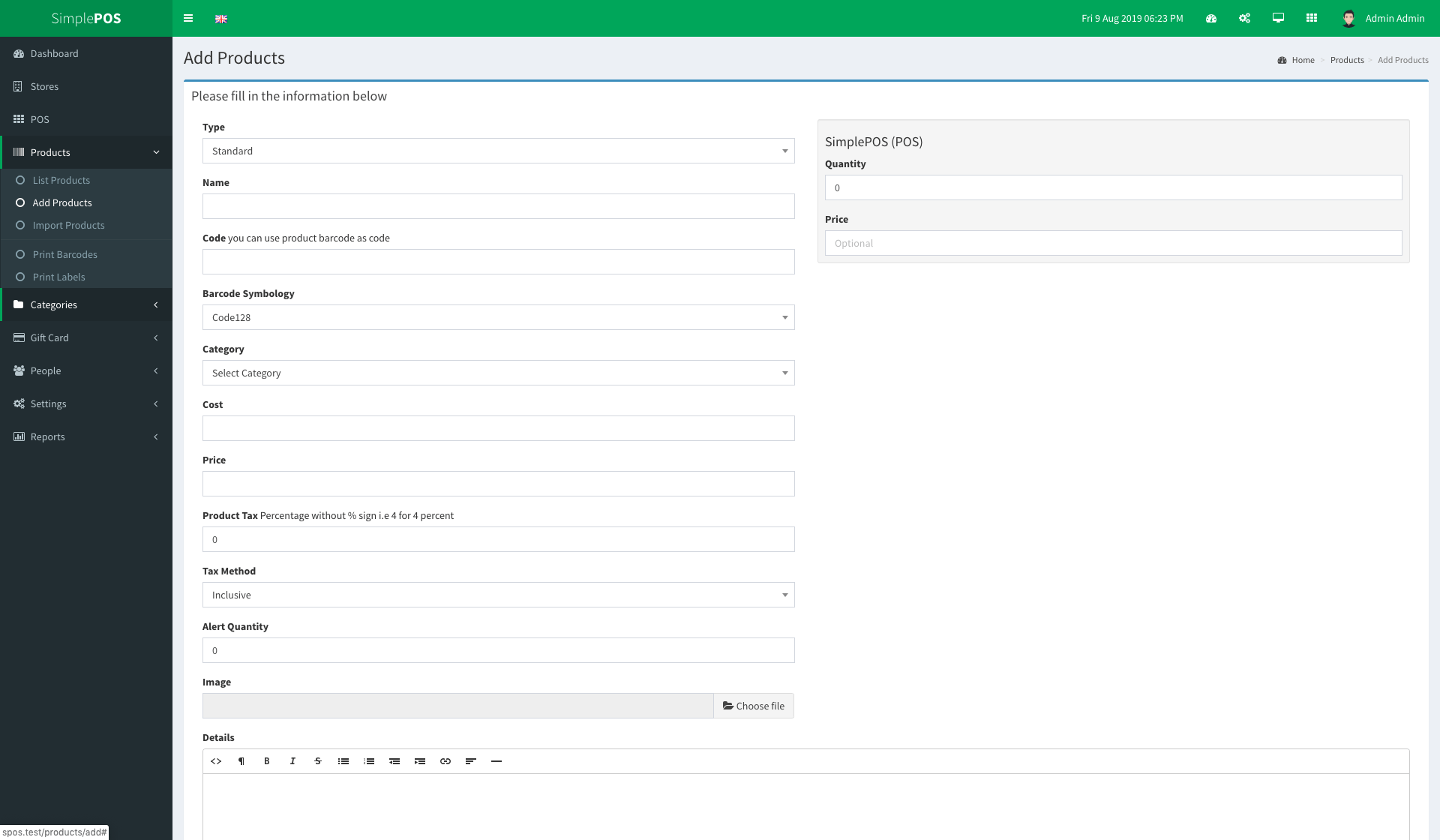Click the Code input field
The image size is (1440, 840).
(x=499, y=262)
